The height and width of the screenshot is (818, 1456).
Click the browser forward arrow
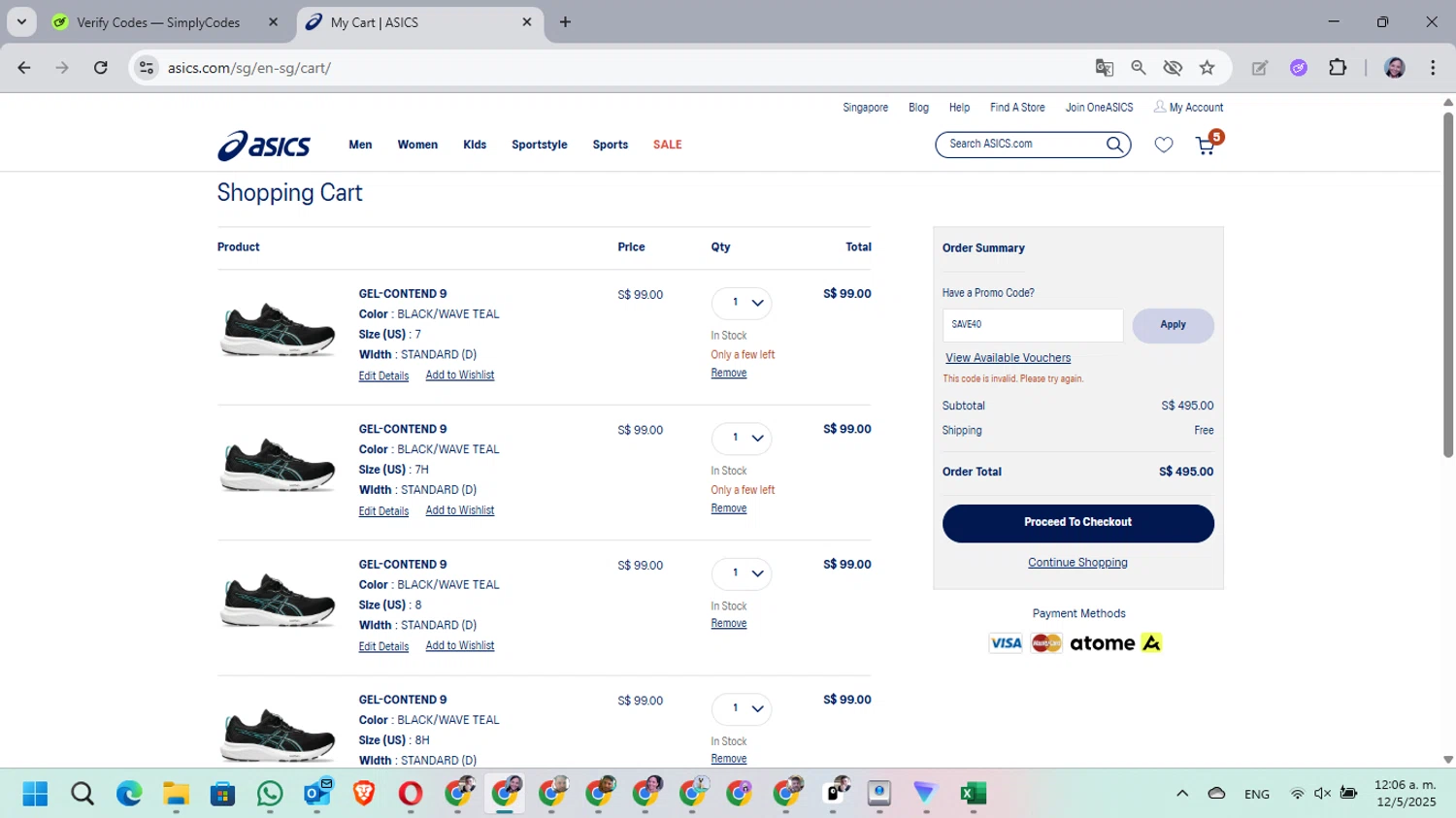coord(62,68)
